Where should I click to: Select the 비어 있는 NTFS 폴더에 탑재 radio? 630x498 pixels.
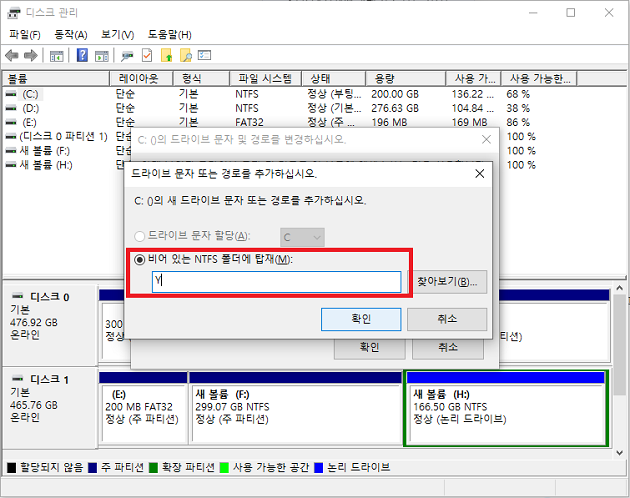pyautogui.click(x=139, y=260)
